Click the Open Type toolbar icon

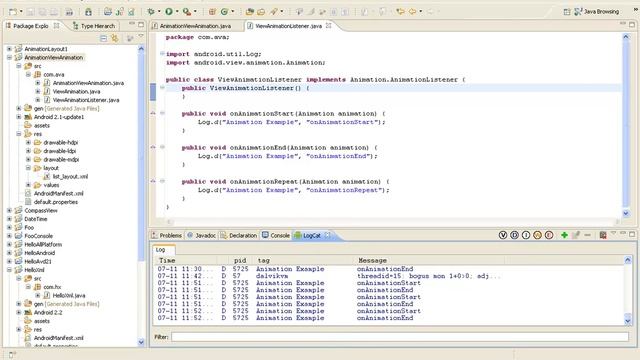(x=249, y=12)
